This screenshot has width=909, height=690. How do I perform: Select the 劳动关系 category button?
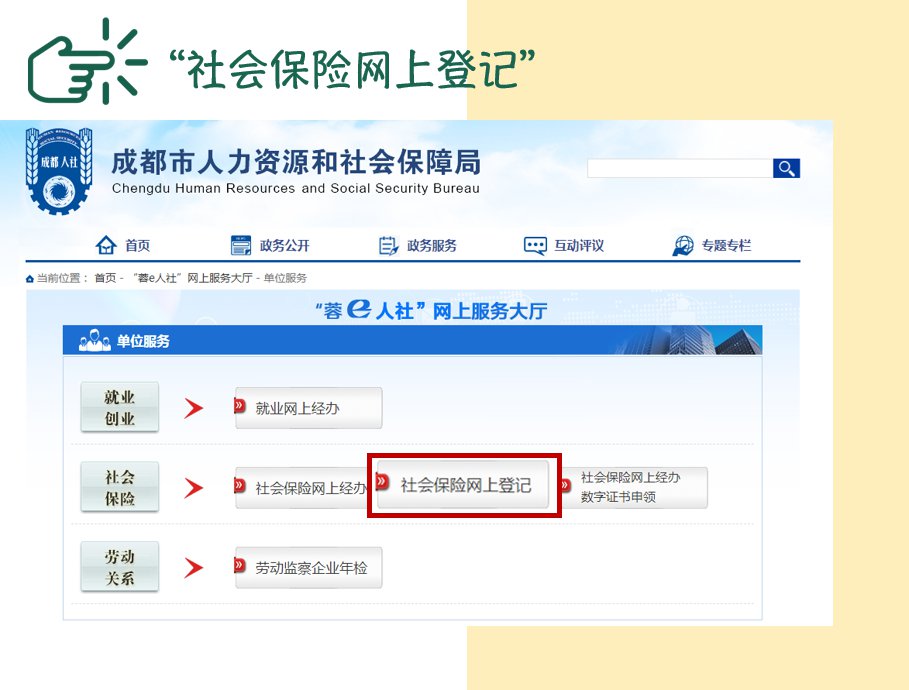click(x=119, y=566)
